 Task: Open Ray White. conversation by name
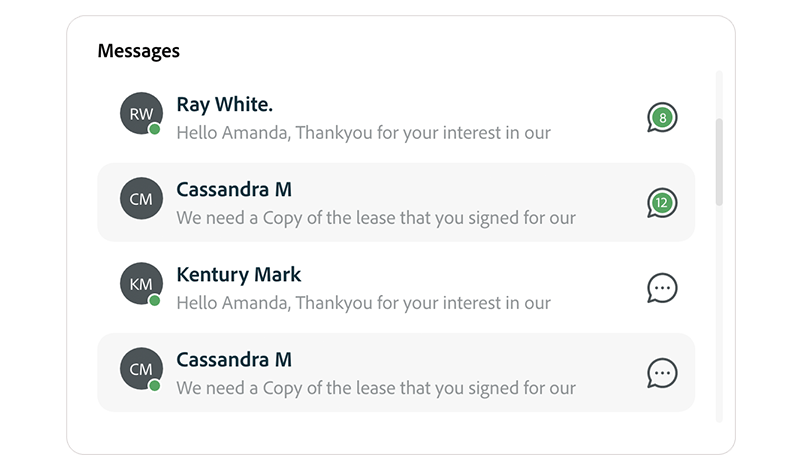click(x=225, y=104)
